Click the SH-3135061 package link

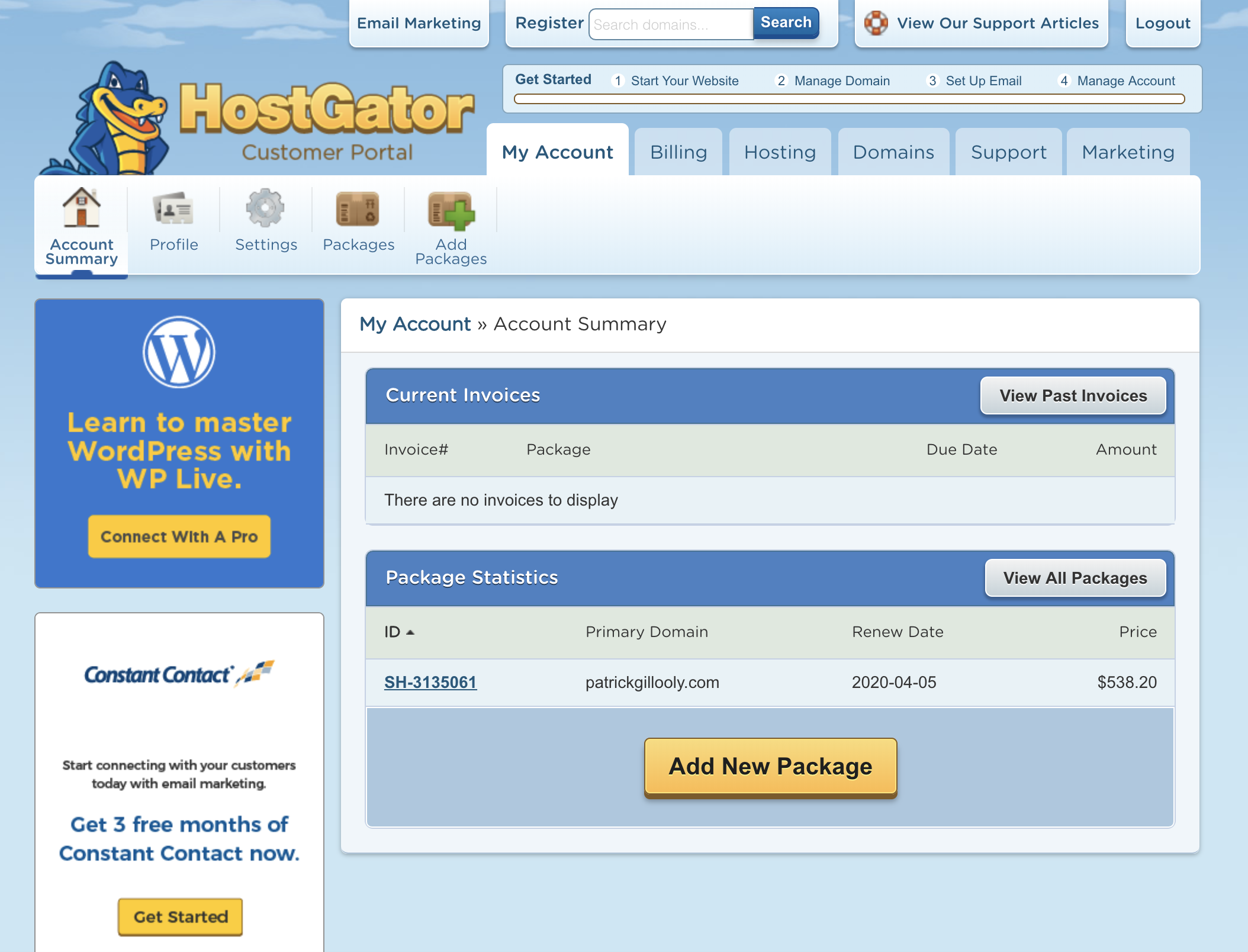pos(431,683)
